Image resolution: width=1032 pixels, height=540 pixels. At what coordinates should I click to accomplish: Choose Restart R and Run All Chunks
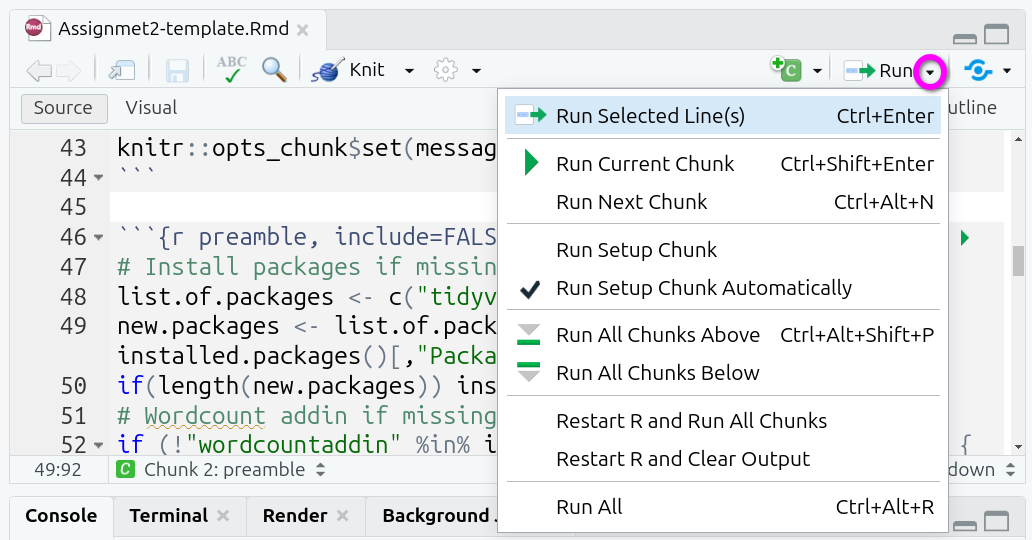click(x=723, y=421)
